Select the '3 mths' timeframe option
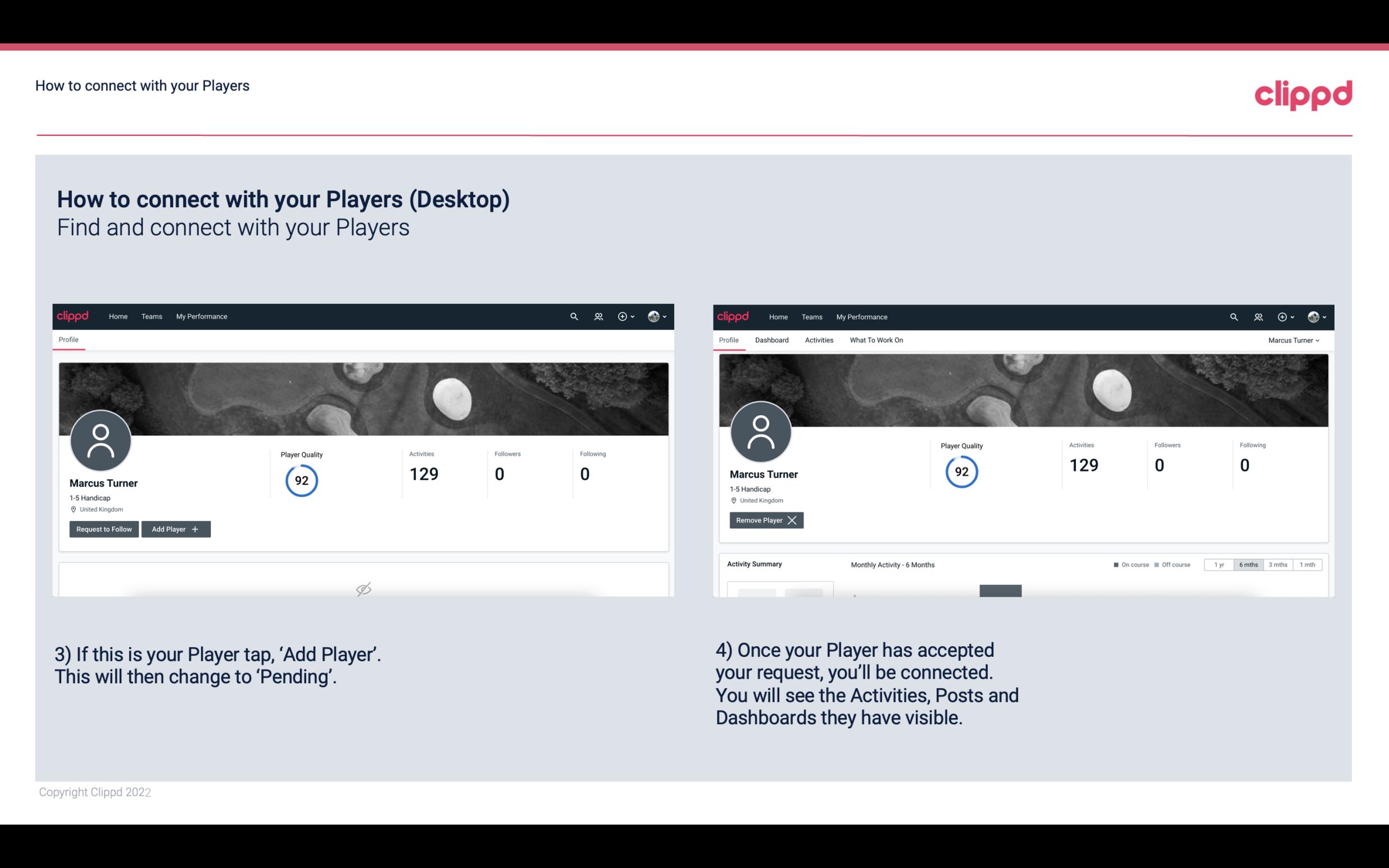Image resolution: width=1389 pixels, height=868 pixels. click(1278, 565)
